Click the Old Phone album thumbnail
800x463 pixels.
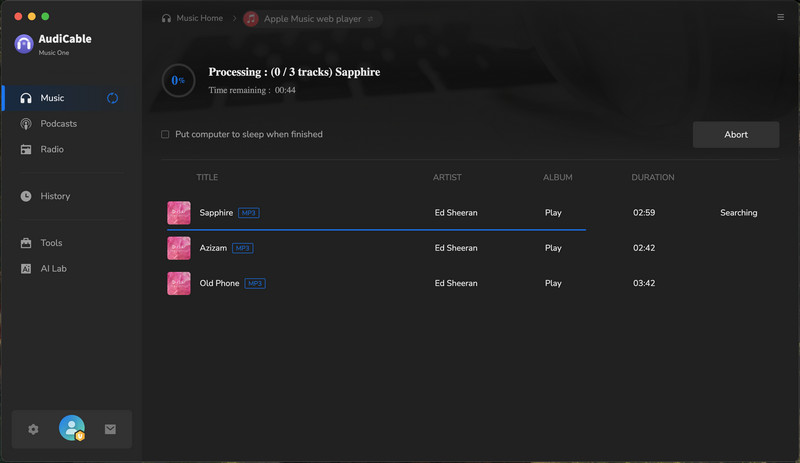[x=179, y=283]
